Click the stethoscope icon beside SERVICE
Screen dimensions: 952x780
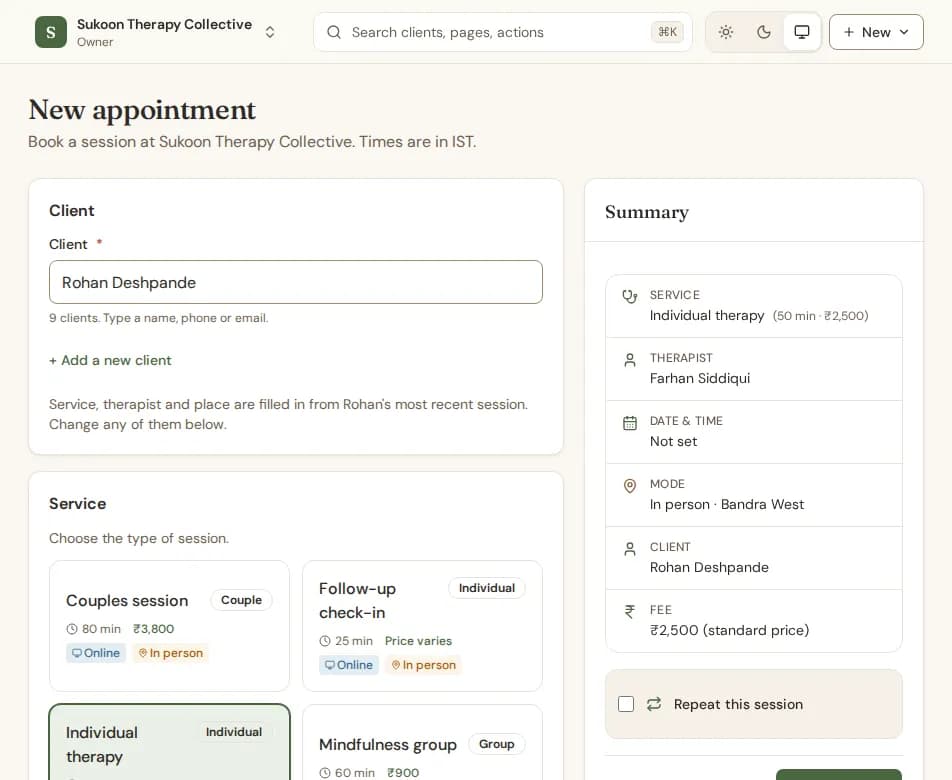[630, 296]
